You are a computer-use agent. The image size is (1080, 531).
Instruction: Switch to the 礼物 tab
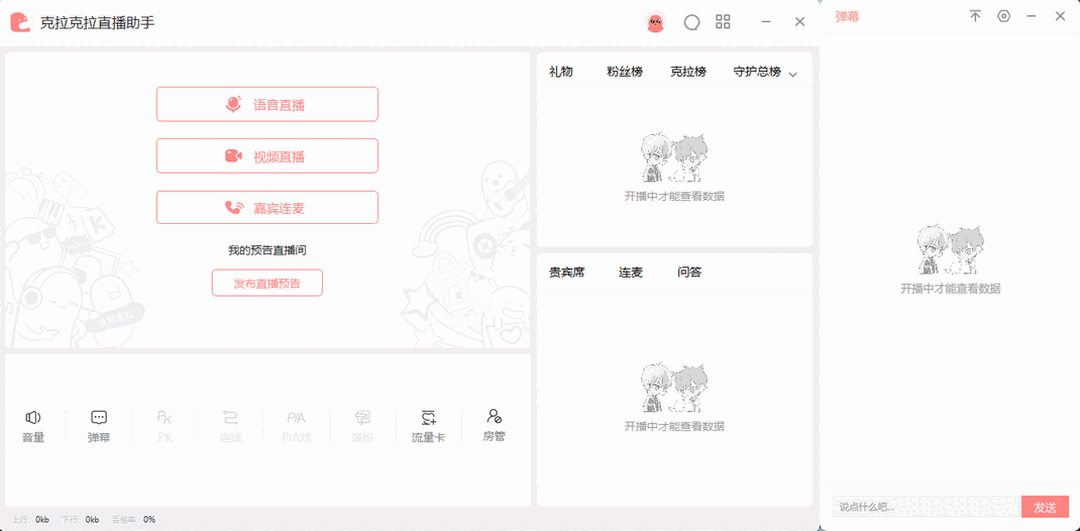click(561, 72)
